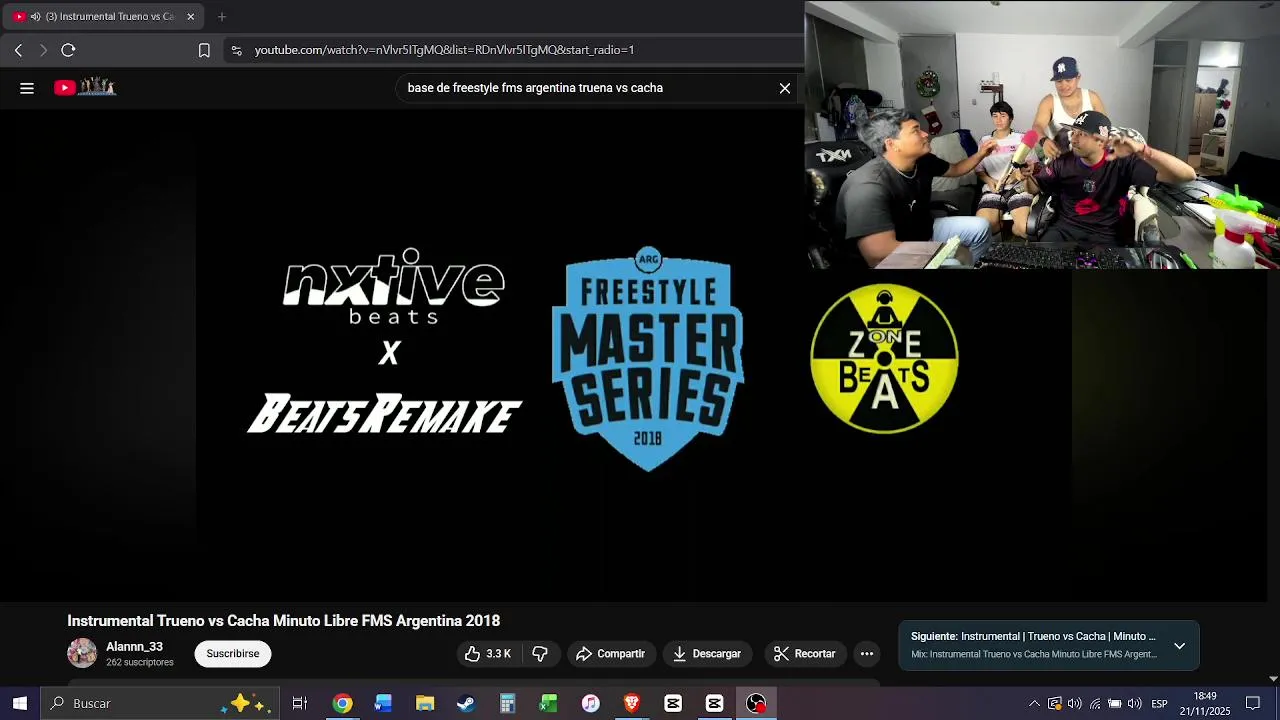Image resolution: width=1280 pixels, height=720 pixels.
Task: Open the YouTube guide hamburger menu
Action: pos(27,88)
